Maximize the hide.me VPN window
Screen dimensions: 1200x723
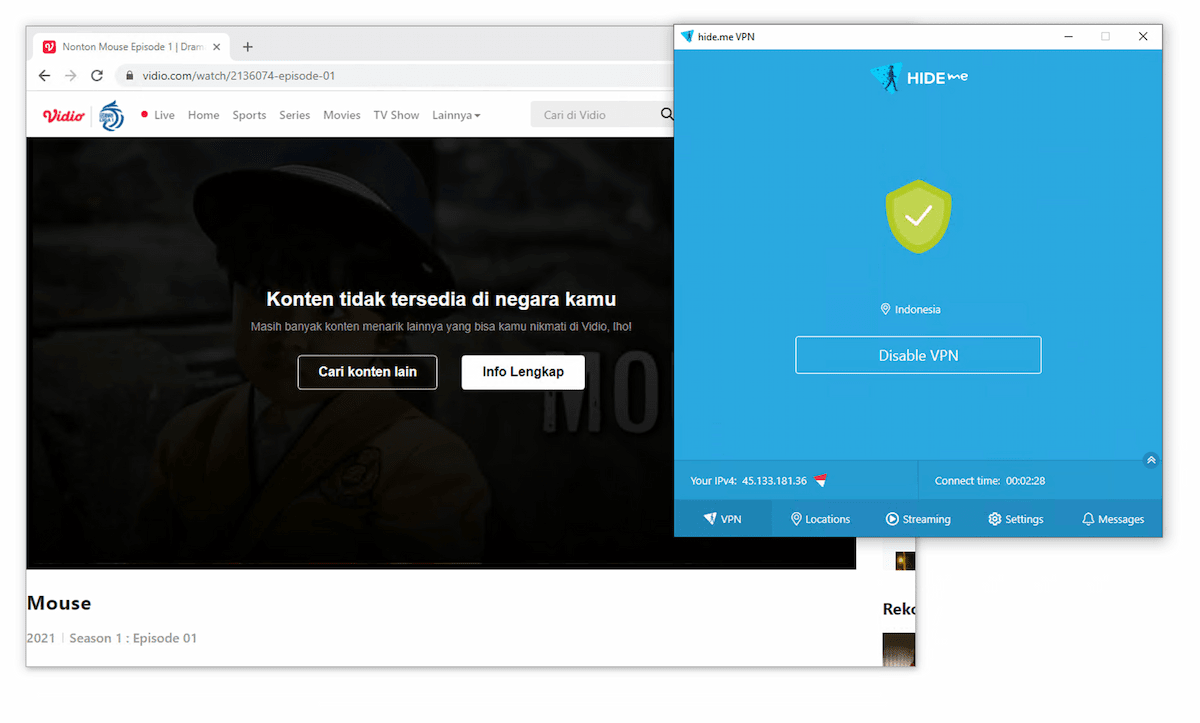(x=1105, y=36)
